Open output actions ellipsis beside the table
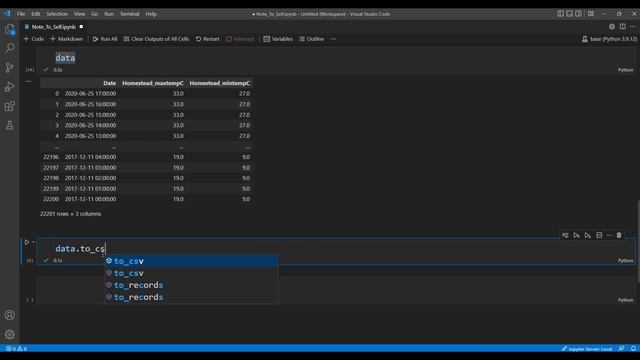The width and height of the screenshot is (640, 360). [x=28, y=81]
